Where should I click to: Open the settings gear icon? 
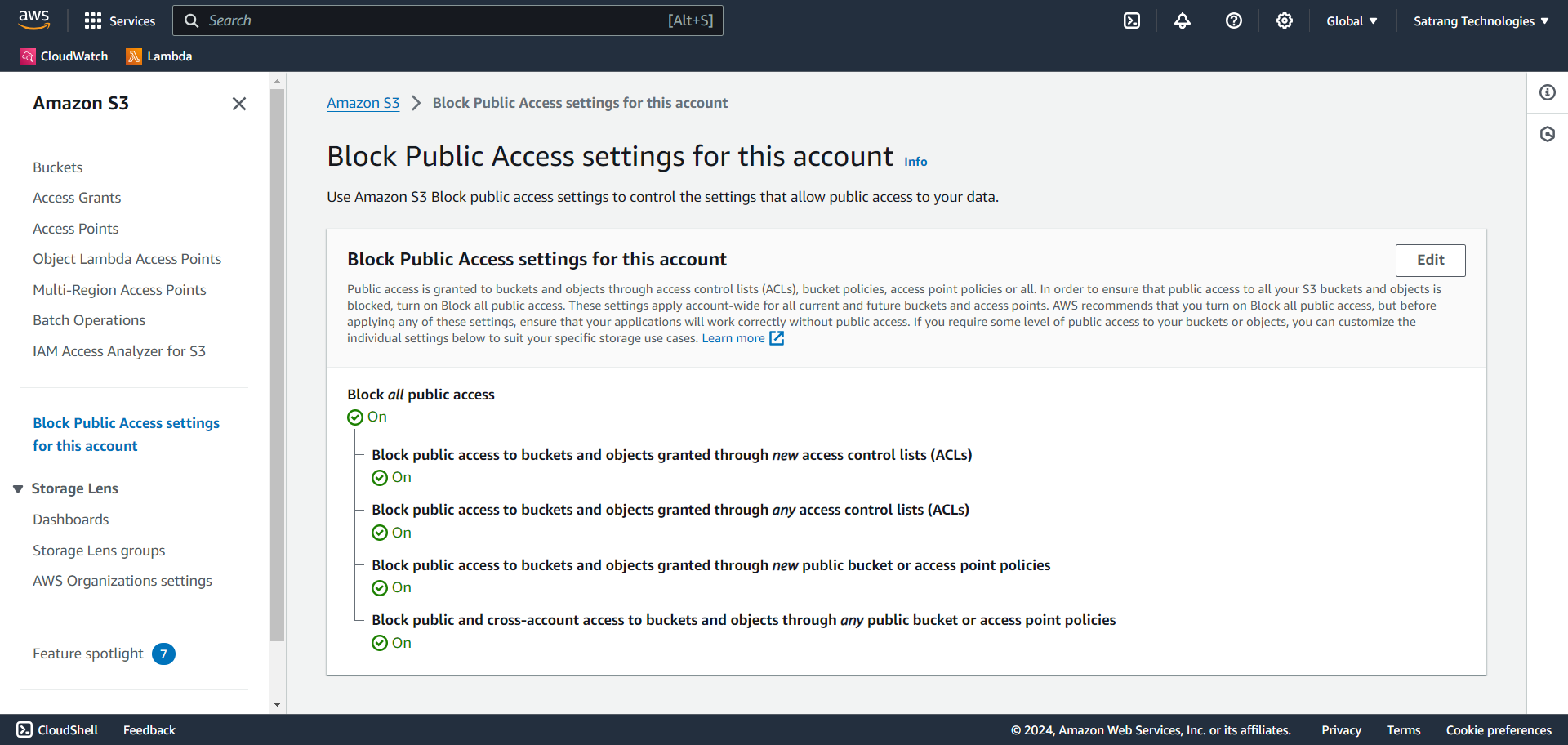click(x=1285, y=20)
